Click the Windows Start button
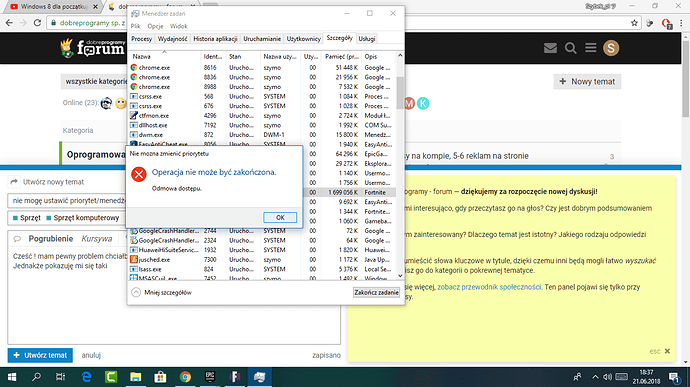690x387 pixels. [x=12, y=377]
